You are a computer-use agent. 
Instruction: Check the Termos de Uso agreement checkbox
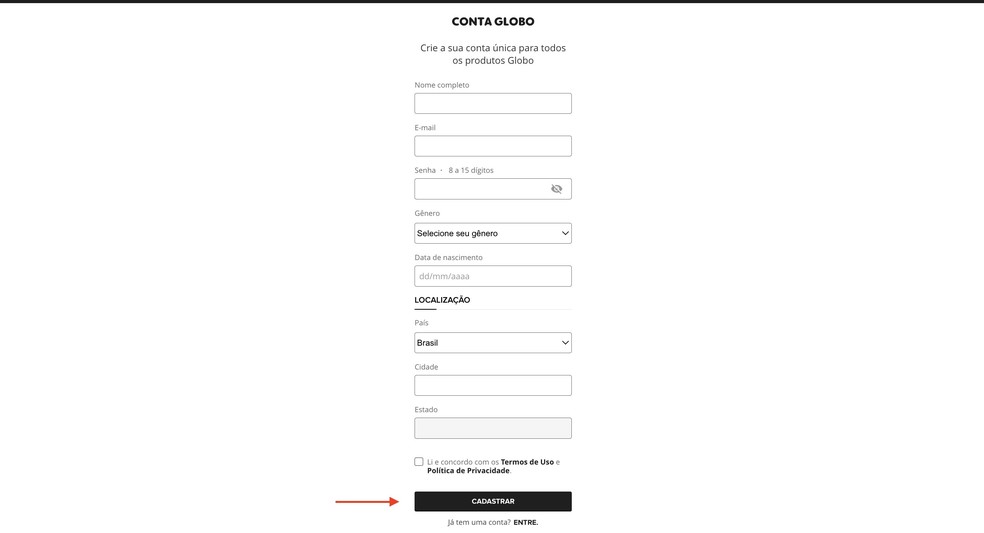pos(419,462)
